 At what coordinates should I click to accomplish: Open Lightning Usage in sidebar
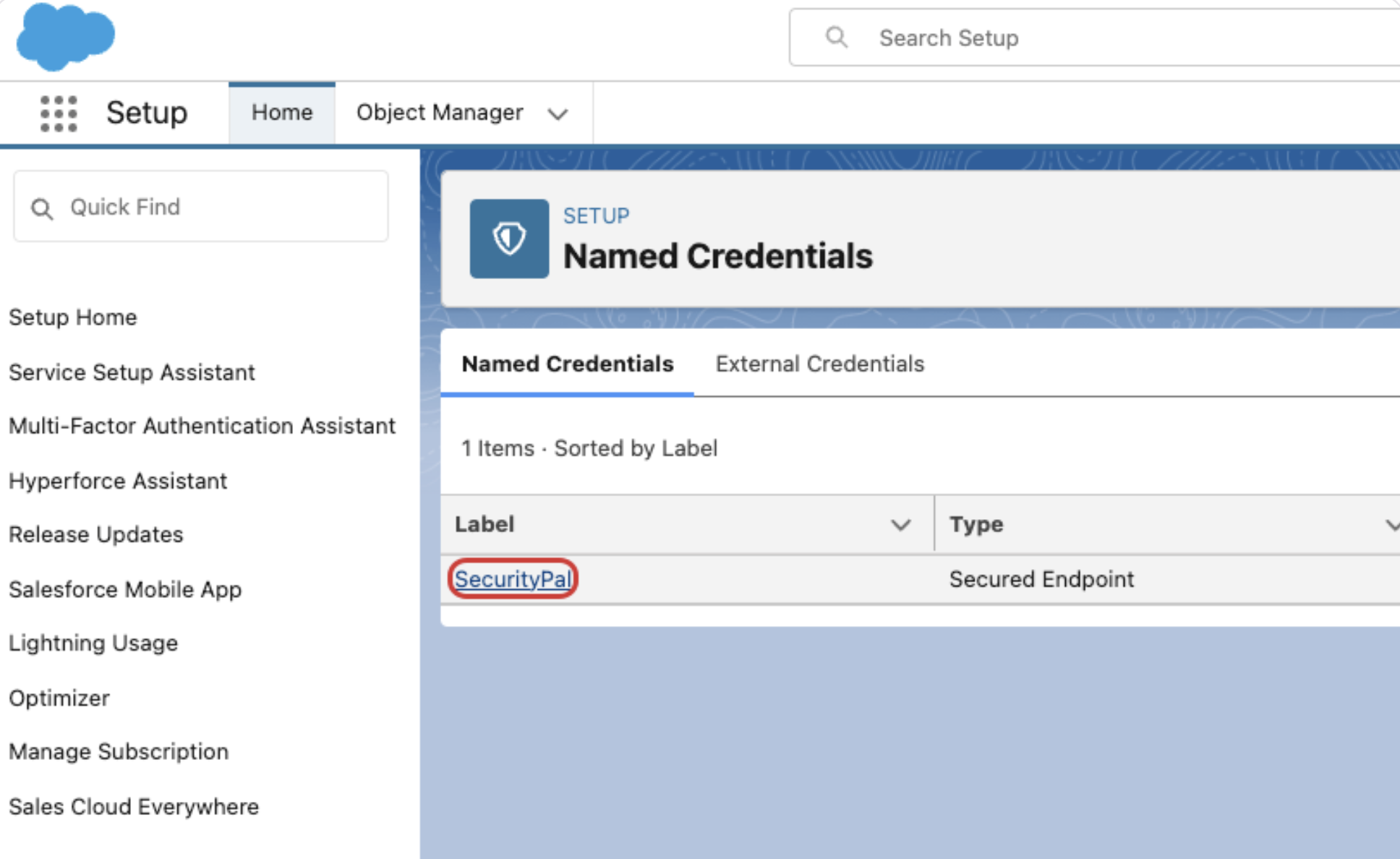93,643
